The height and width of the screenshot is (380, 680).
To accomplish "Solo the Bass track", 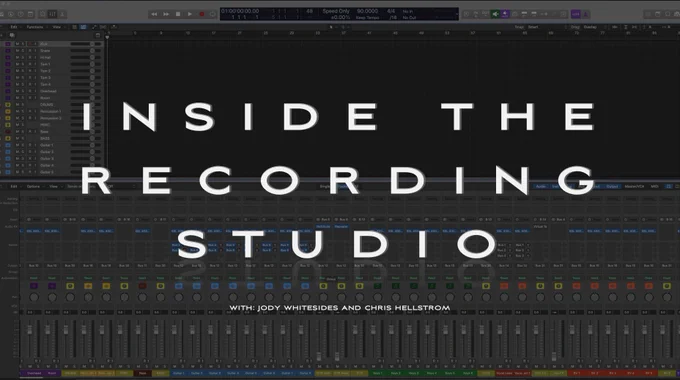I will 23,131.
